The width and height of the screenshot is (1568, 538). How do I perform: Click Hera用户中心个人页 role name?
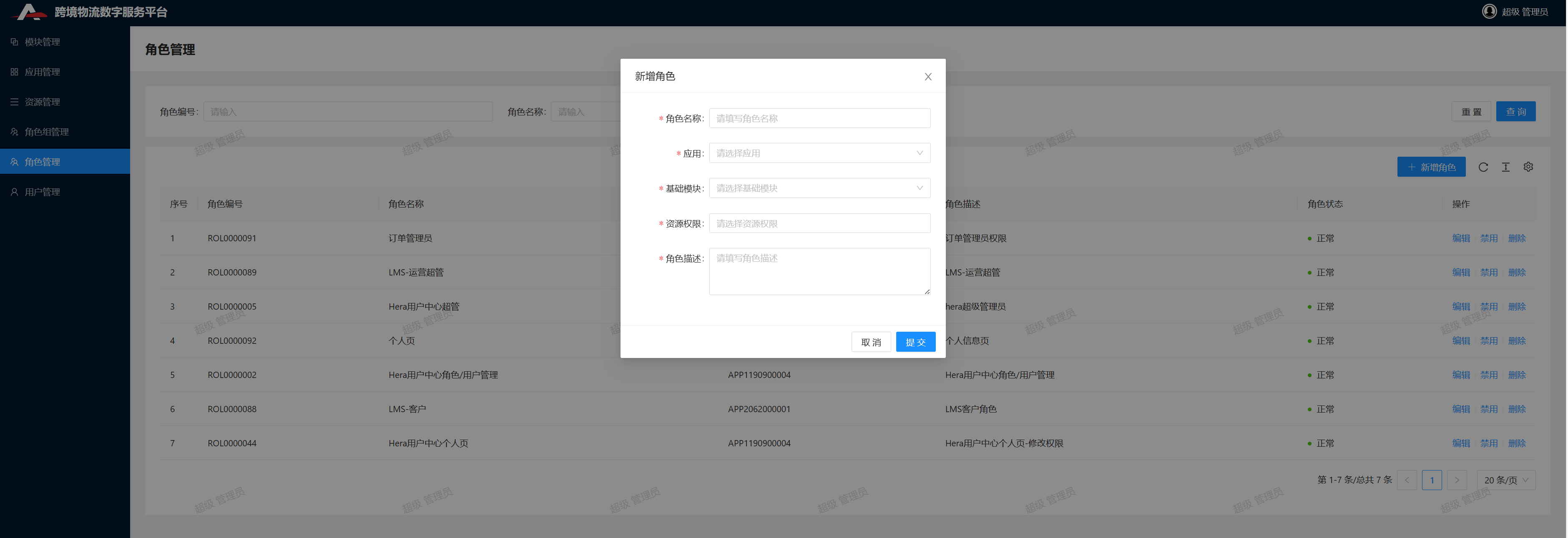click(x=428, y=443)
